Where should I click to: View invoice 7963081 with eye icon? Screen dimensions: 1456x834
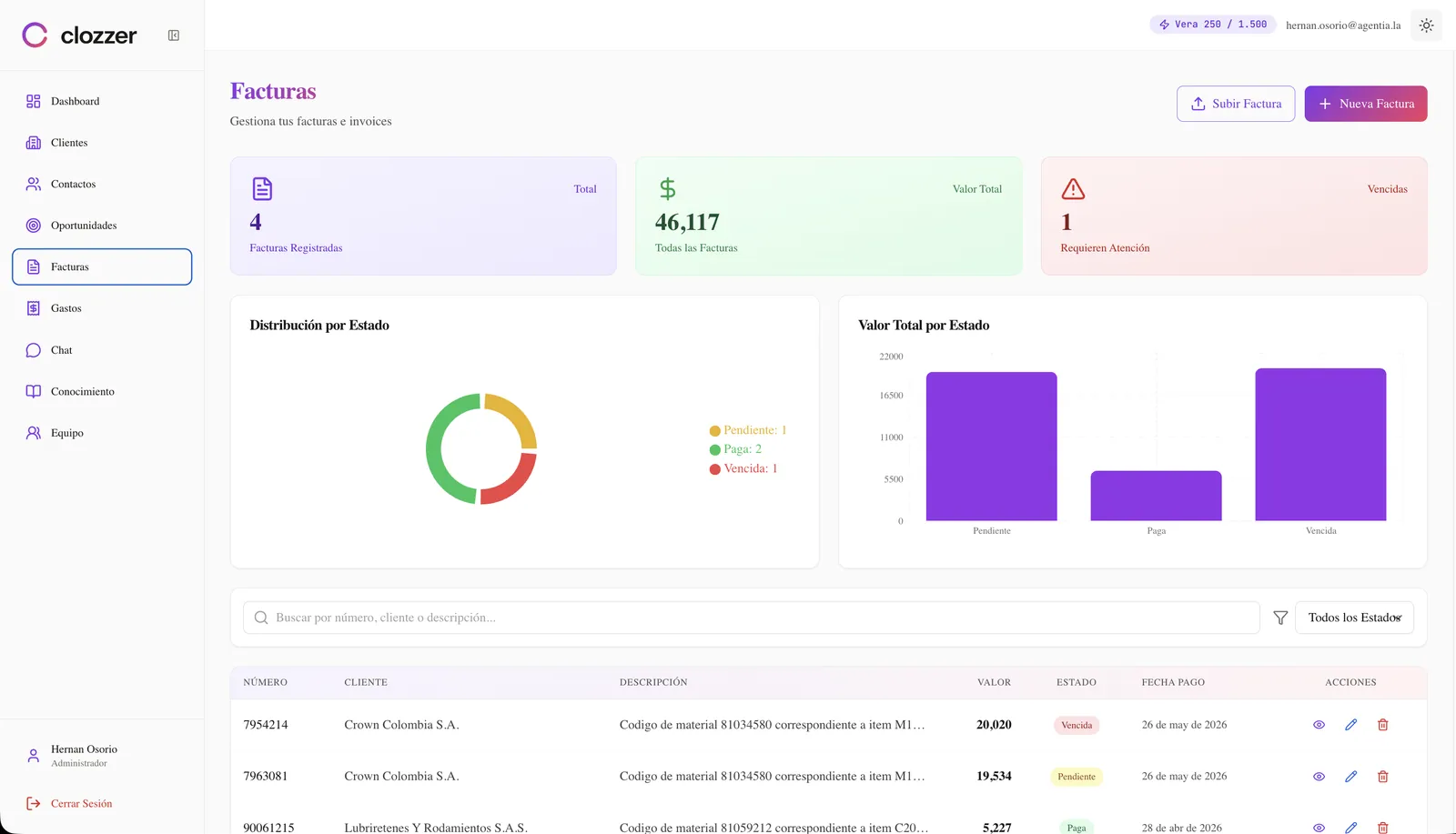1319,777
